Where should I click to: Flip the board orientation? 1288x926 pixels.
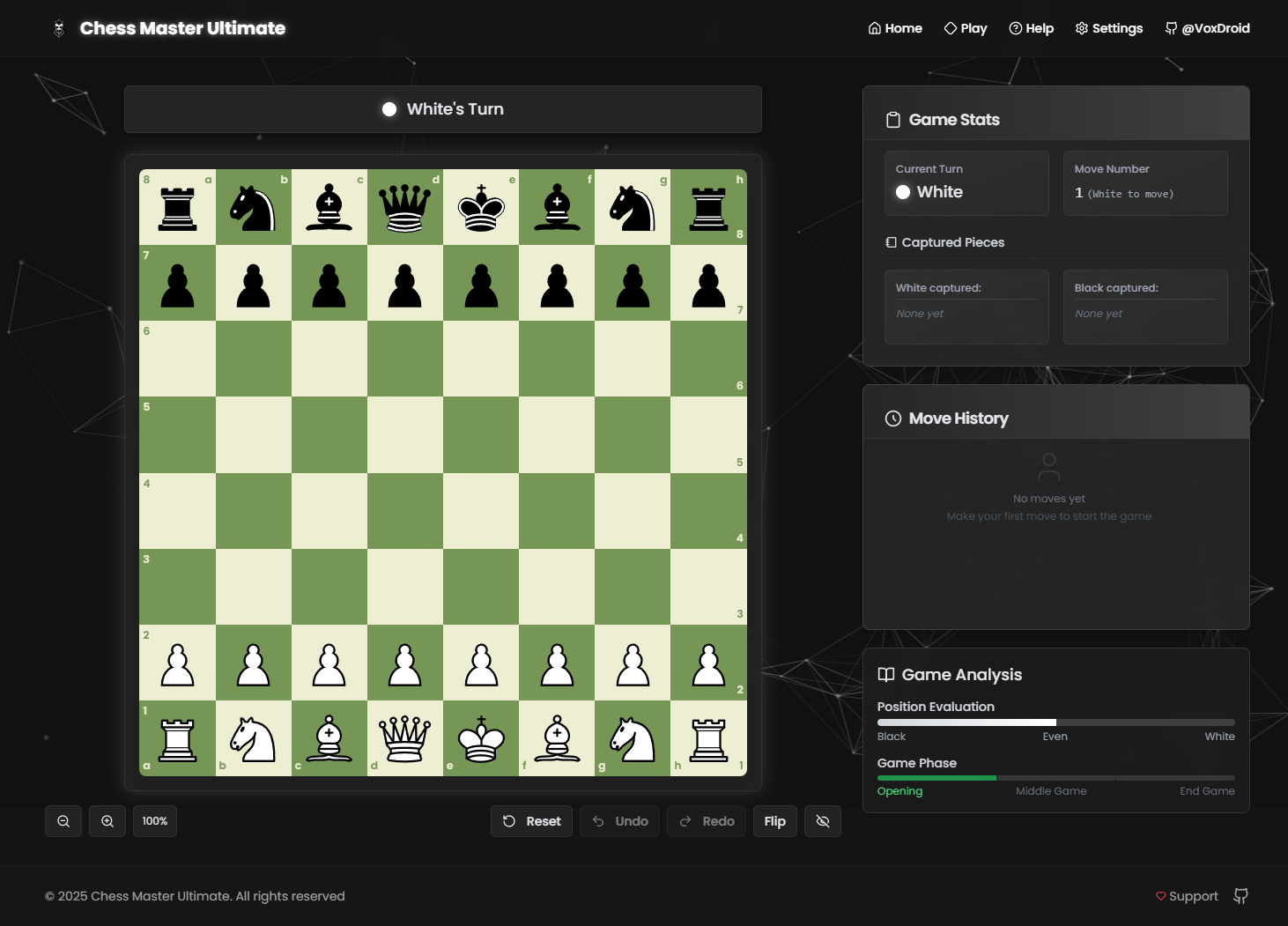[x=774, y=820]
